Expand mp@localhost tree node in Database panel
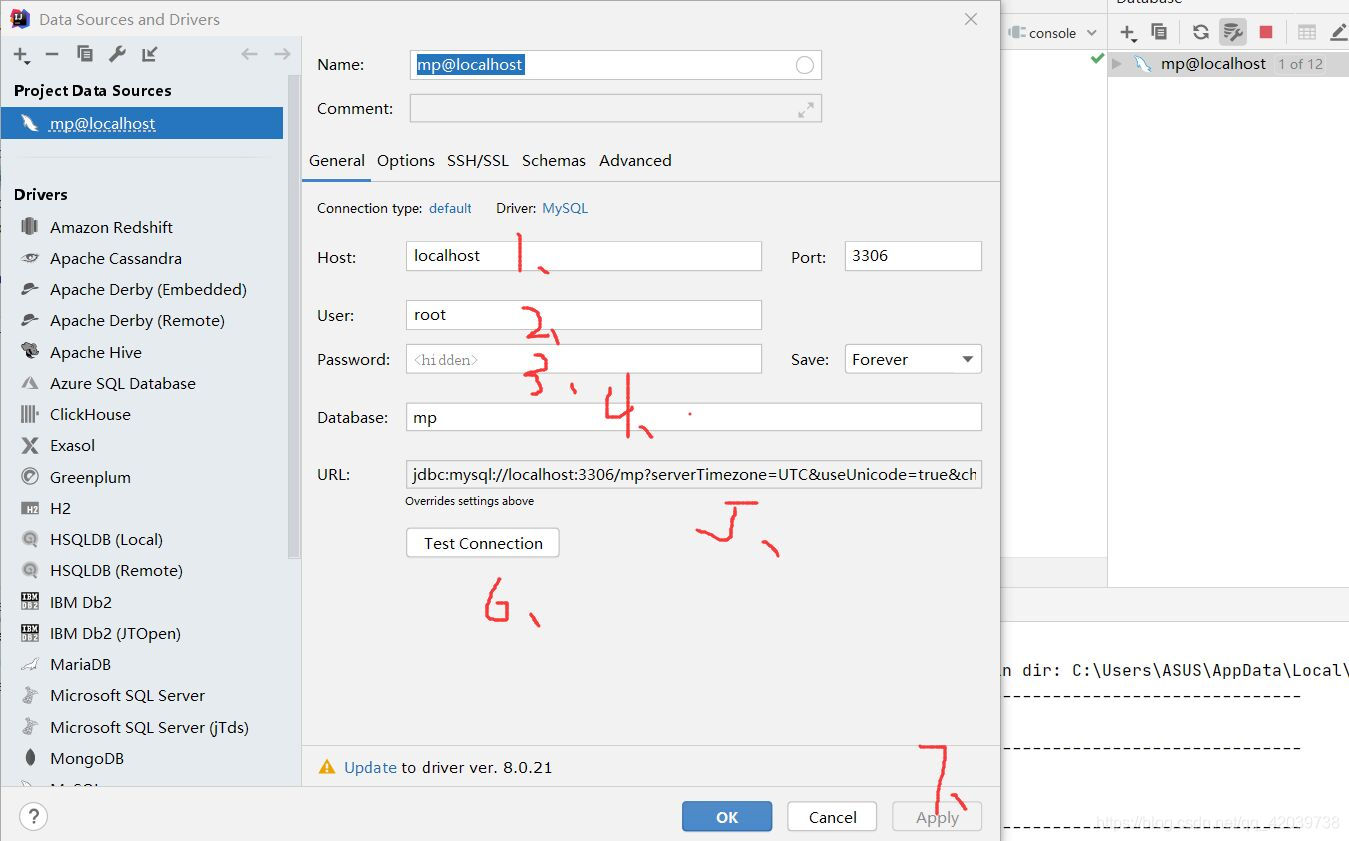This screenshot has height=841, width=1349. 1117,64
